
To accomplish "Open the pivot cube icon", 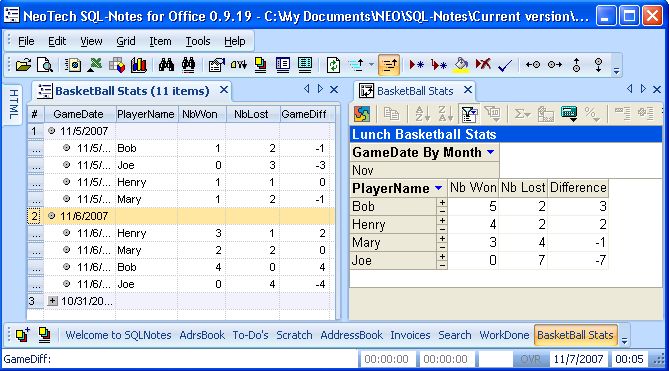I will pos(117,65).
